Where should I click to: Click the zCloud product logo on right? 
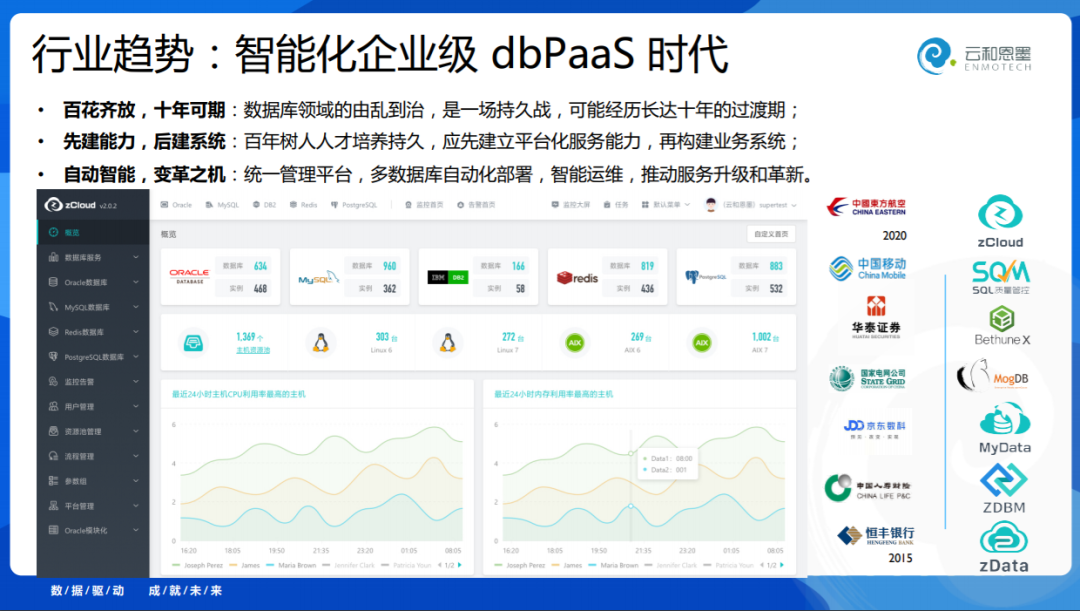pyautogui.click(x=1000, y=221)
